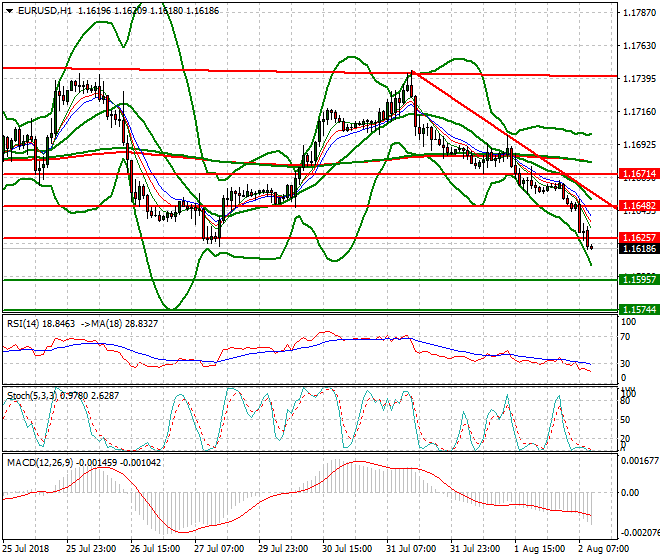Image resolution: width=660 pixels, height=560 pixels.
Task: Click the 2 Aug 07:00 time axis label
Action: pyautogui.click(x=604, y=549)
